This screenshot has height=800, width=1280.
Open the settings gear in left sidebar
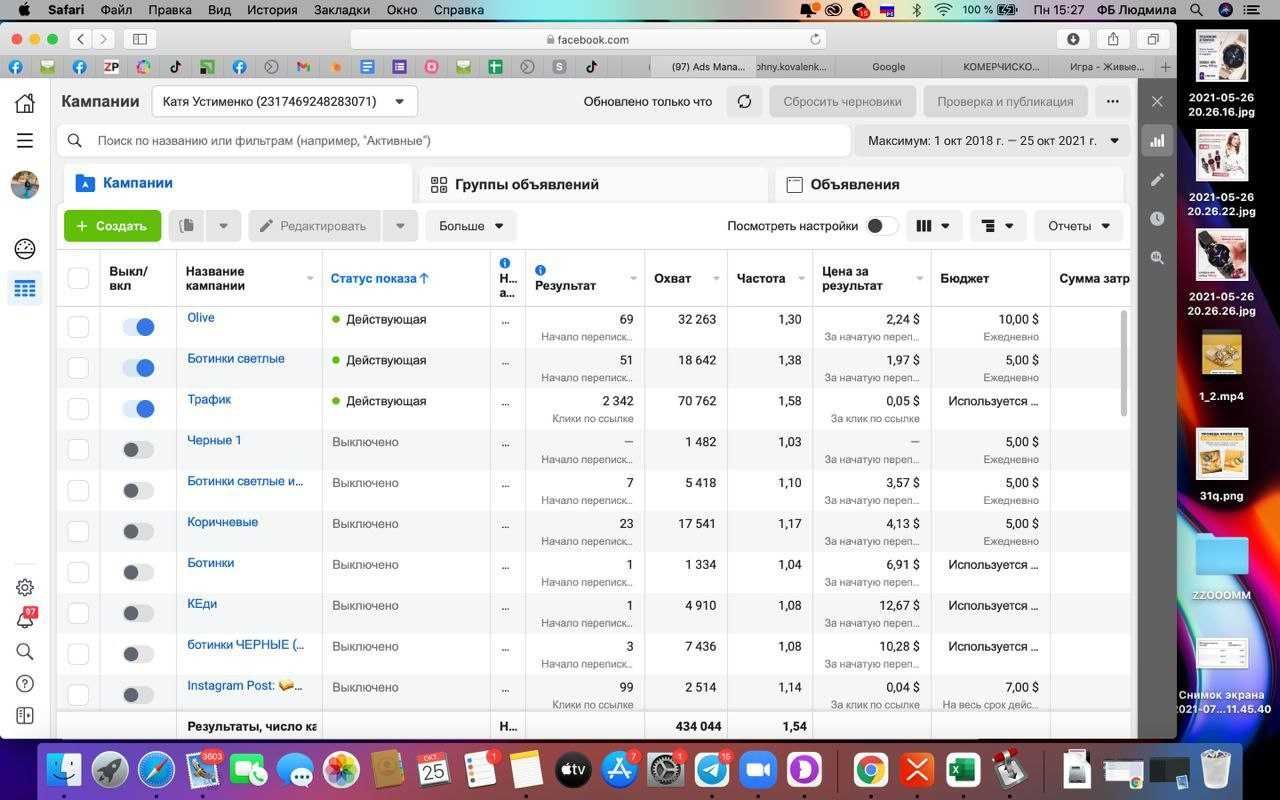pos(25,588)
